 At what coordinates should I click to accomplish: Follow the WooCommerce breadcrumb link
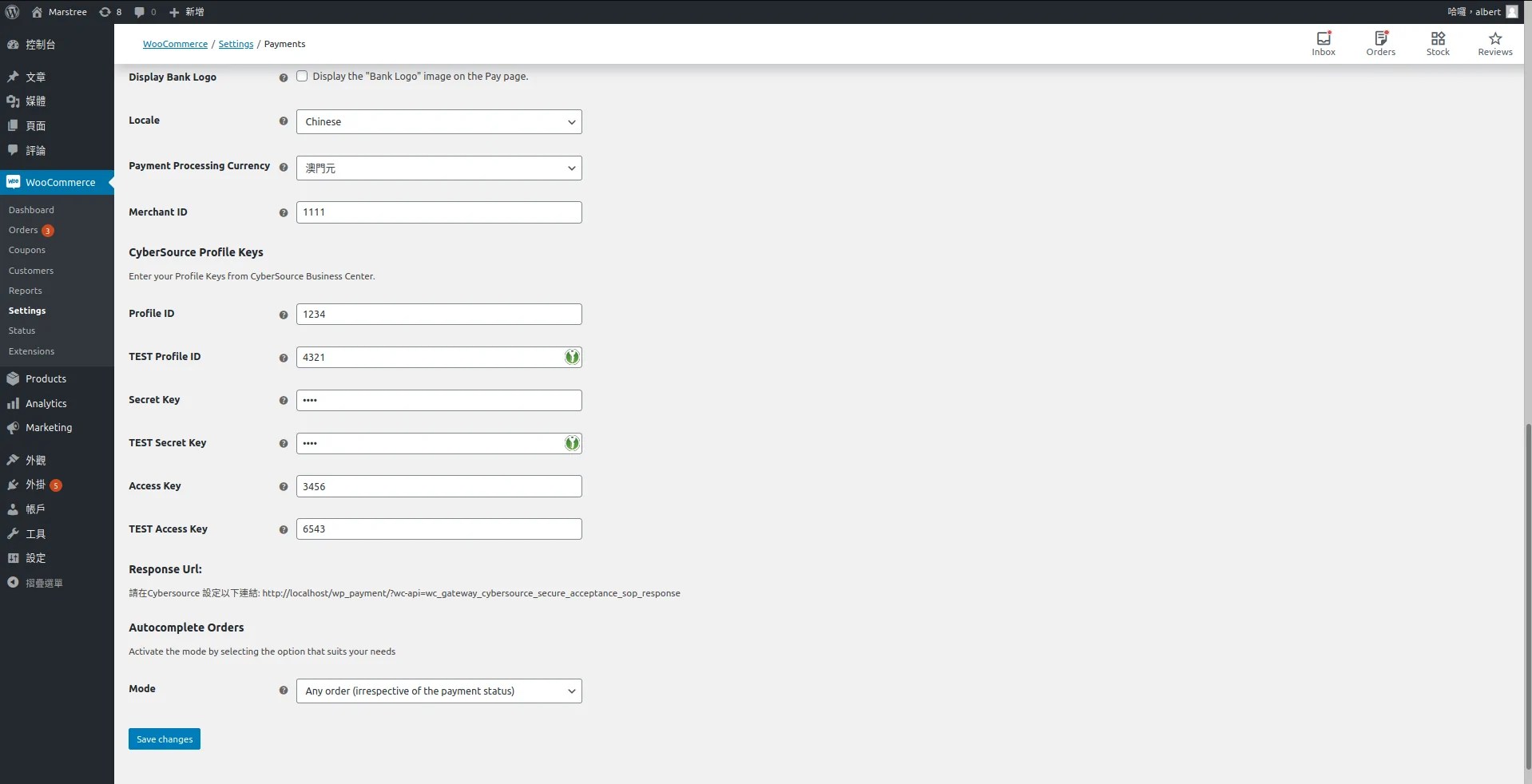[175, 44]
